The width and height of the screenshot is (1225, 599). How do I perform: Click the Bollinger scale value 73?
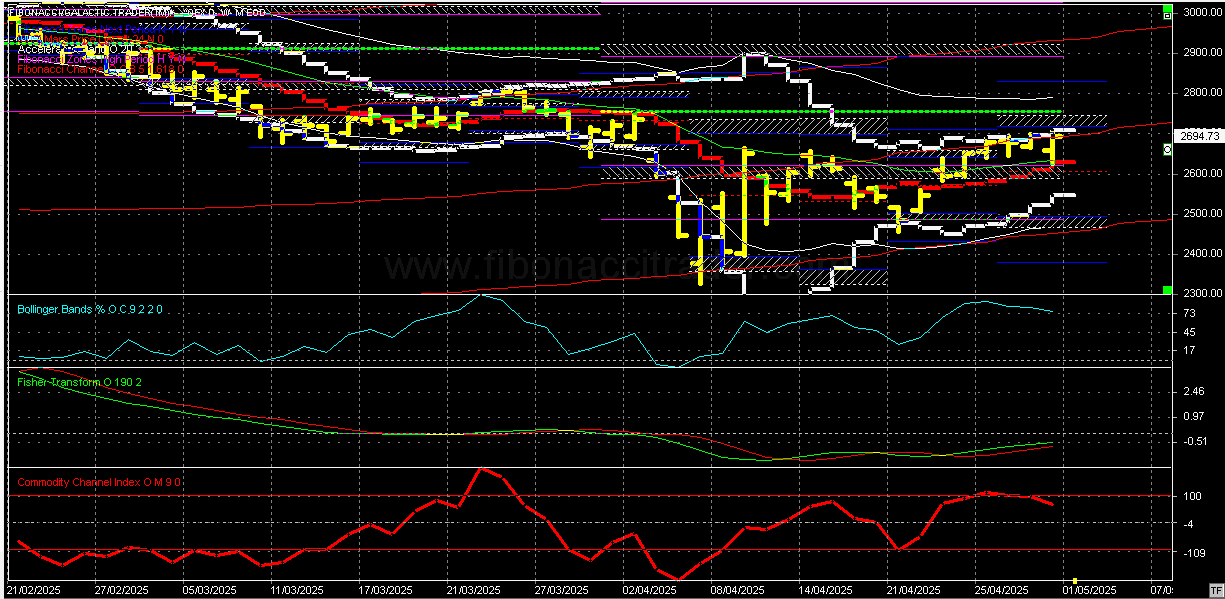click(1188, 313)
